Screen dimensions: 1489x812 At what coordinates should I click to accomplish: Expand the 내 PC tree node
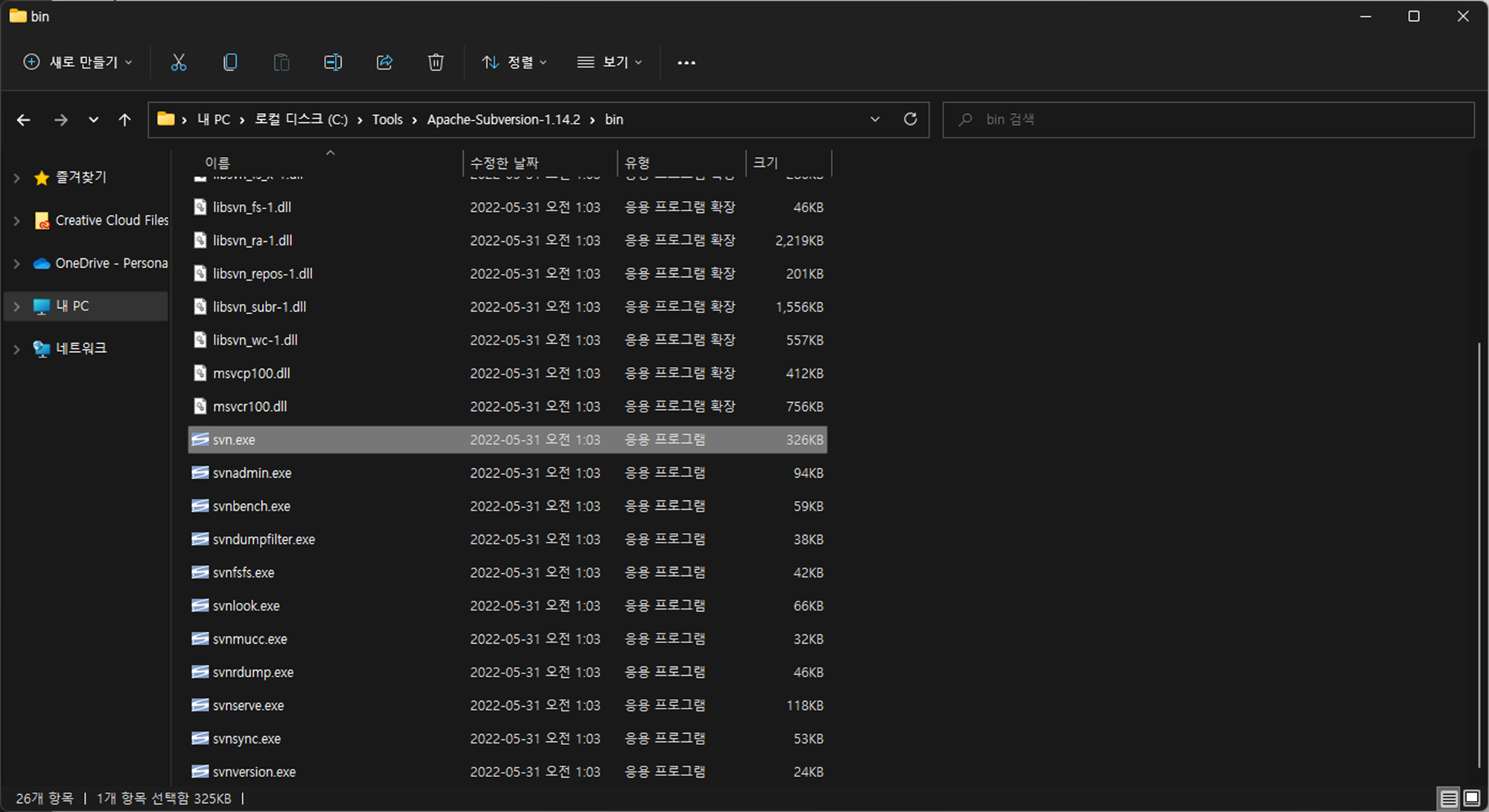pos(16,306)
